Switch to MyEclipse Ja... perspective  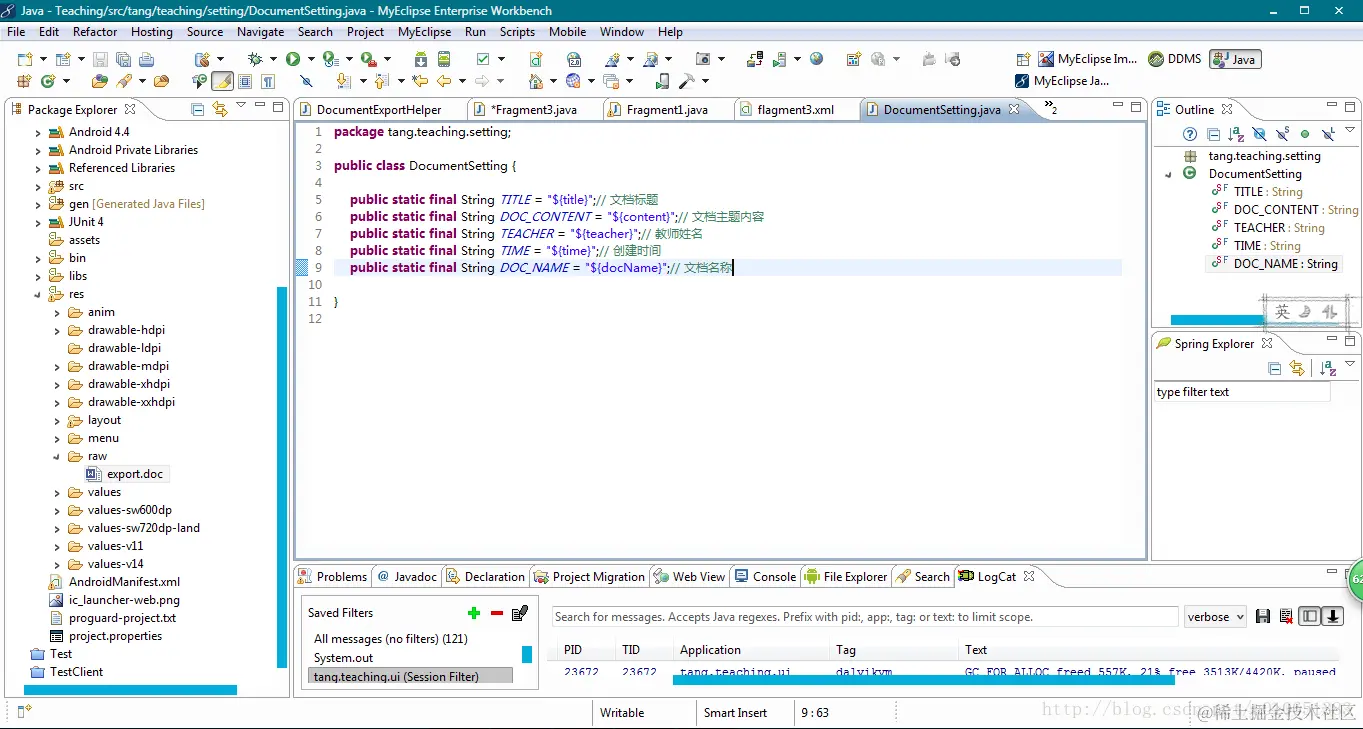tap(1062, 81)
